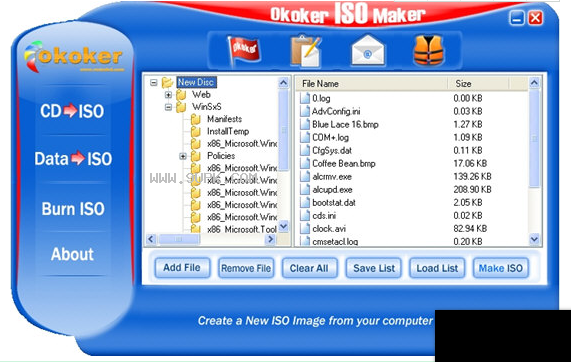
Task: Click the 208.90 KB size value
Action: (472, 190)
